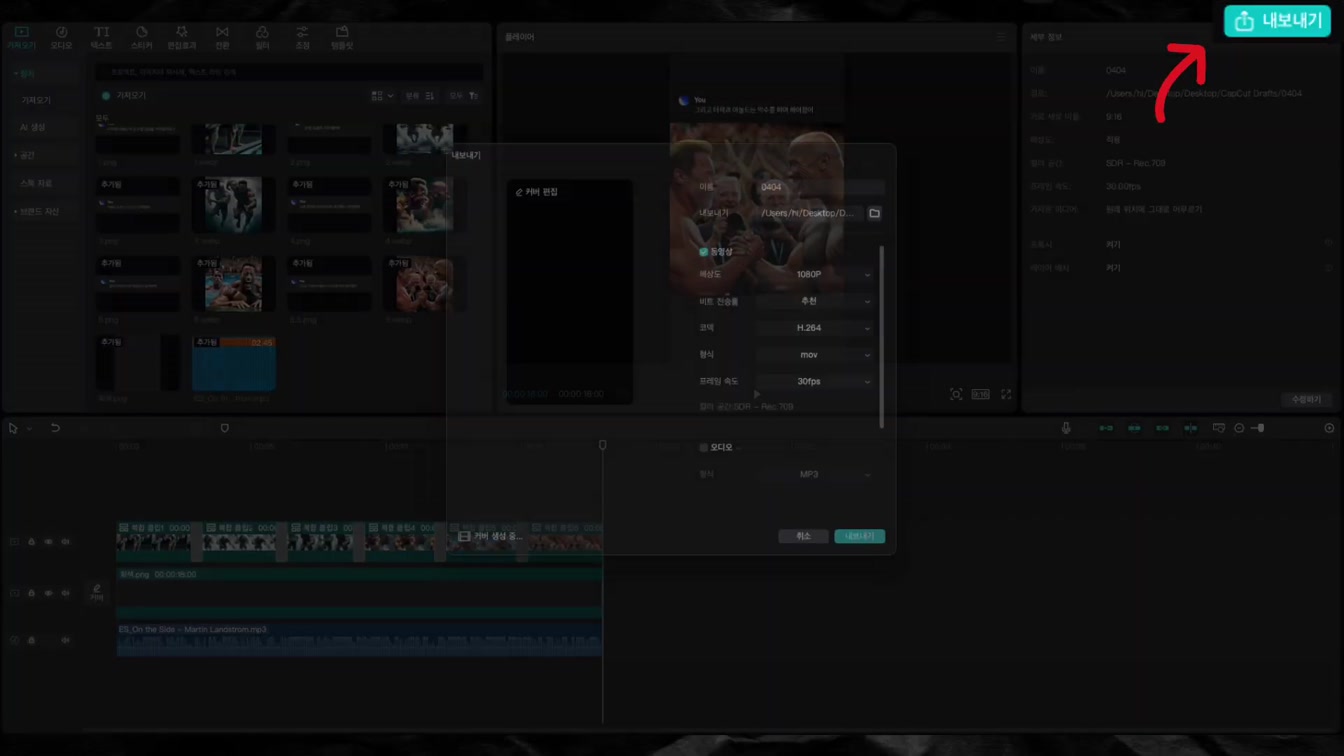This screenshot has width=1344, height=756.
Task: Open the 해상도 dropdown showing 1080P
Action: [x=815, y=274]
